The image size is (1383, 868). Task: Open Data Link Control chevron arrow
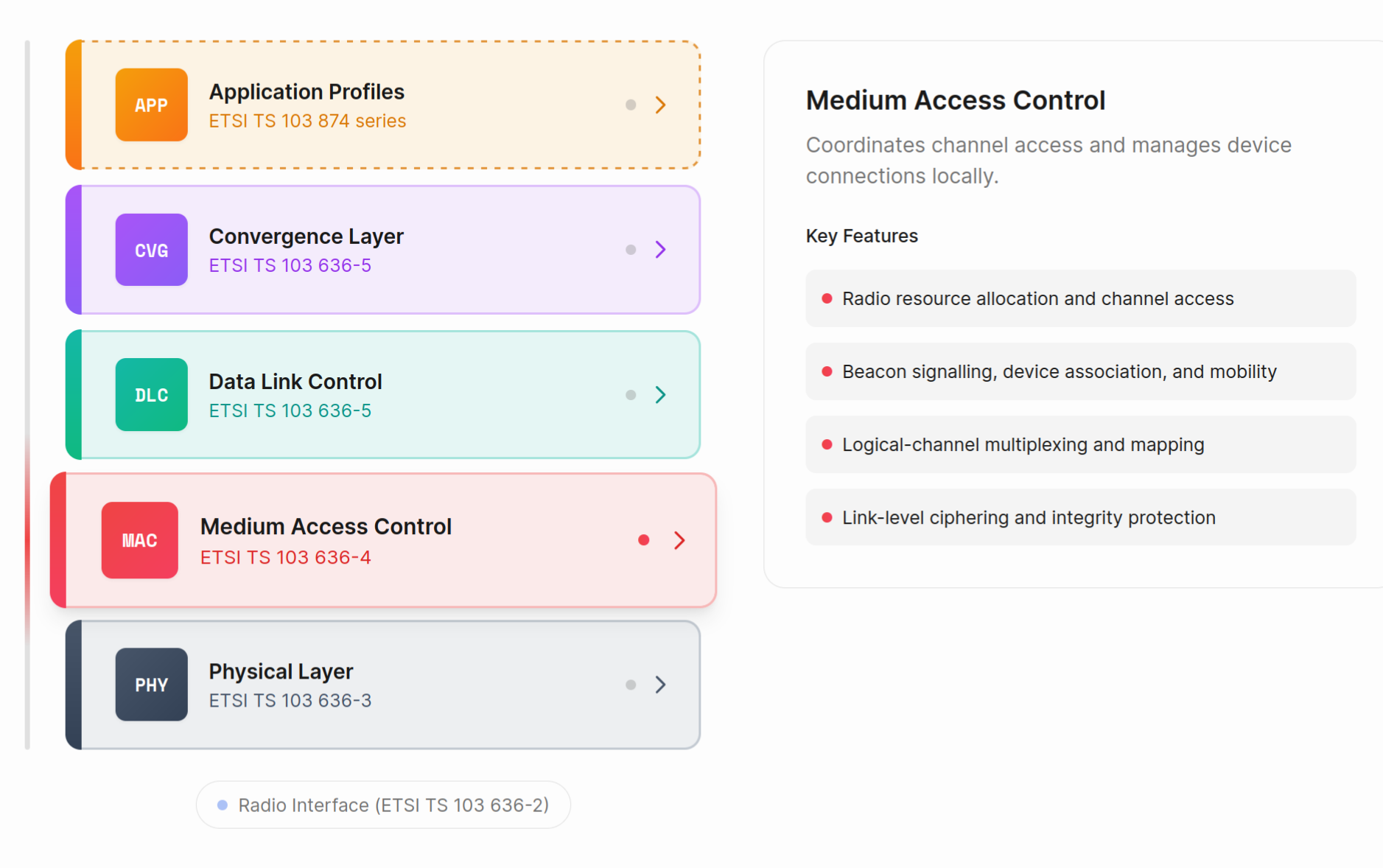pyautogui.click(x=660, y=395)
